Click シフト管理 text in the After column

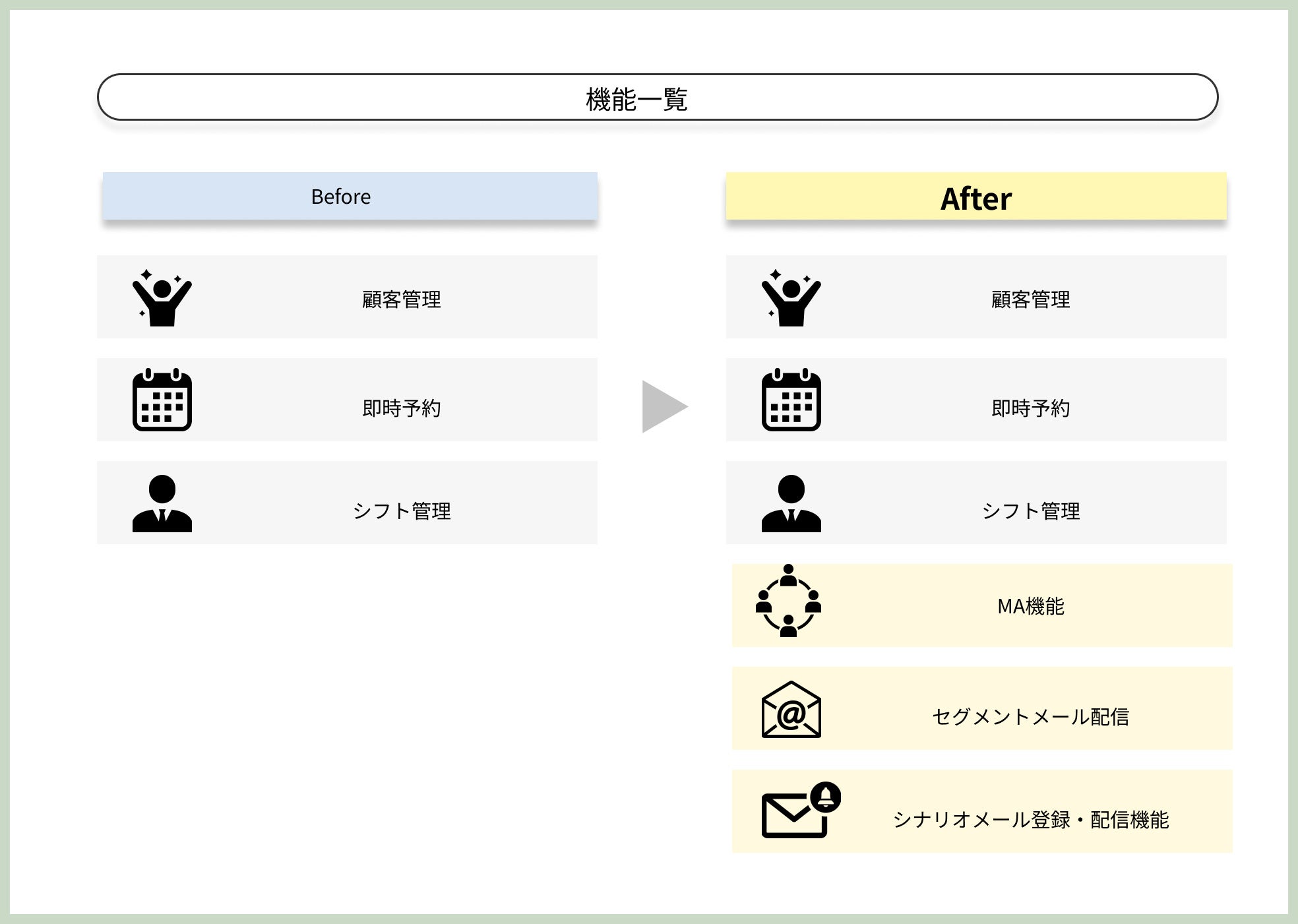point(1030,511)
